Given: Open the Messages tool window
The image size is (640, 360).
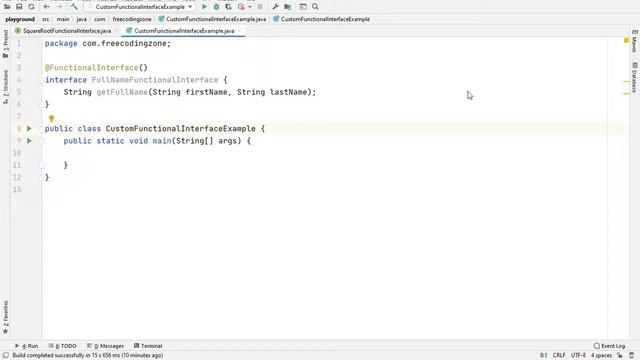Looking at the screenshot, I should tap(105, 346).
